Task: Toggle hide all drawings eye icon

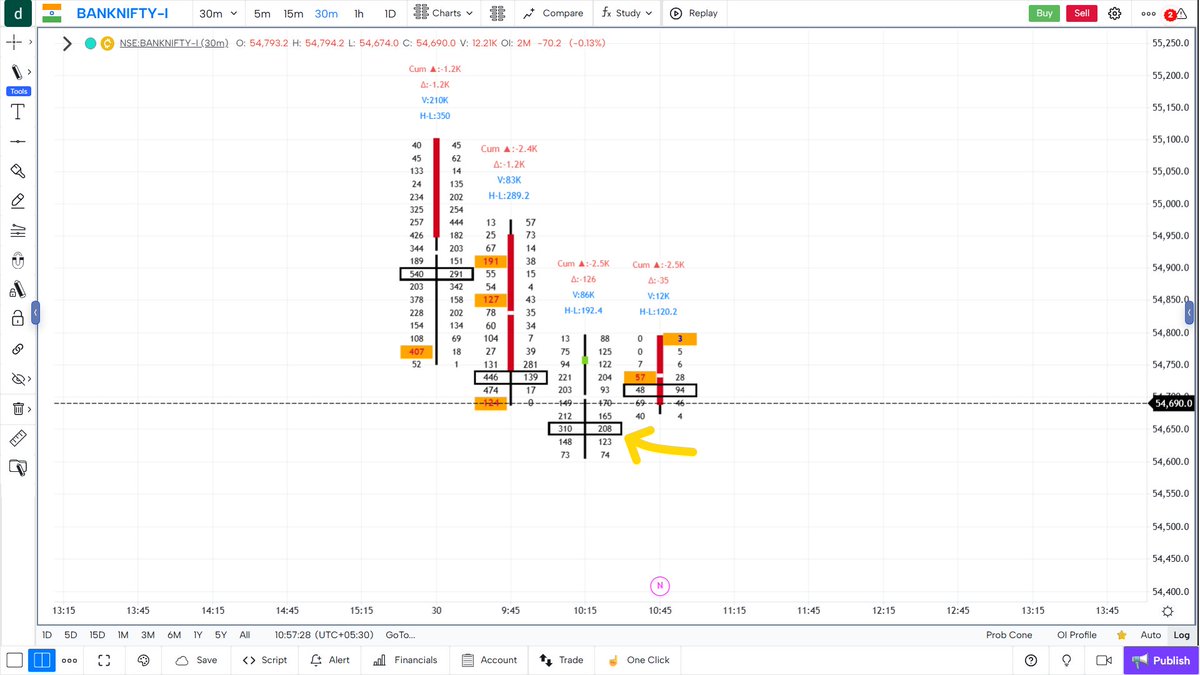Action: click(x=17, y=379)
